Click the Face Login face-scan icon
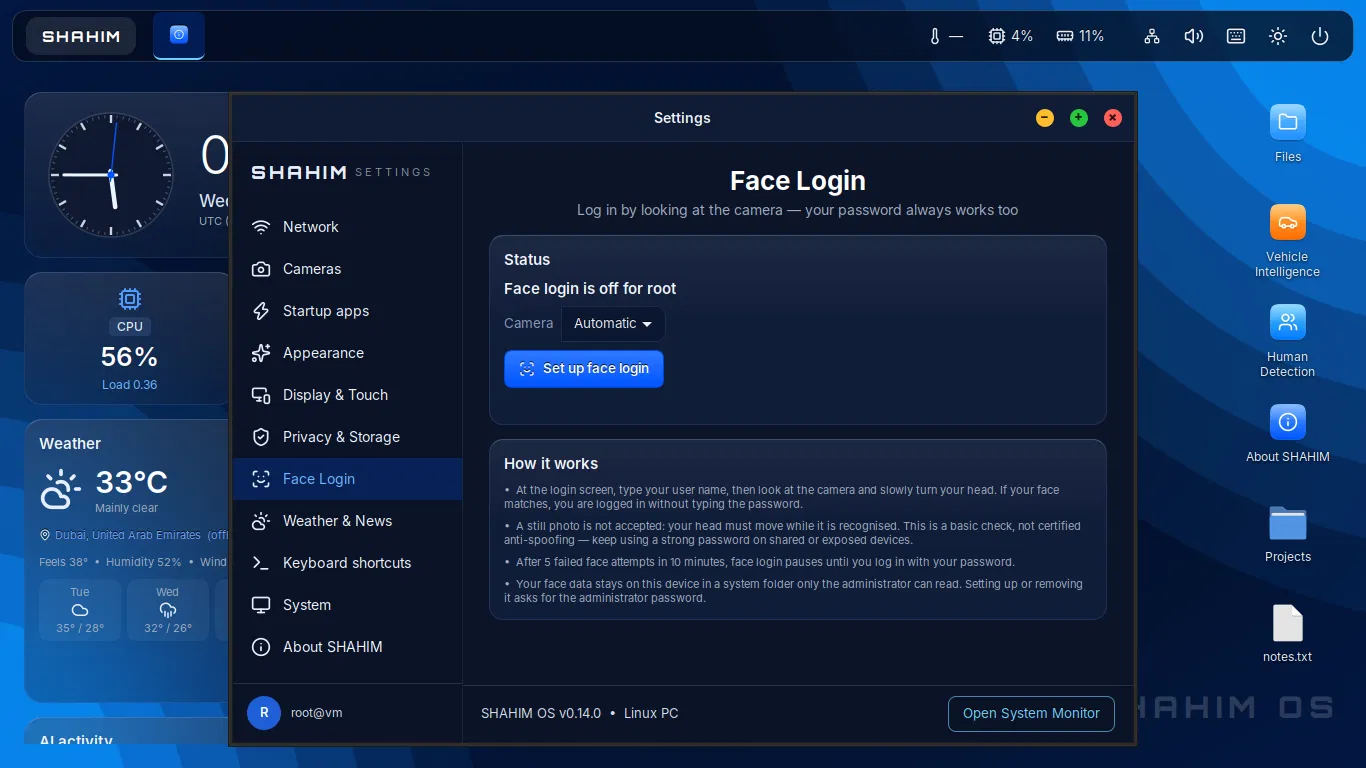 261,479
